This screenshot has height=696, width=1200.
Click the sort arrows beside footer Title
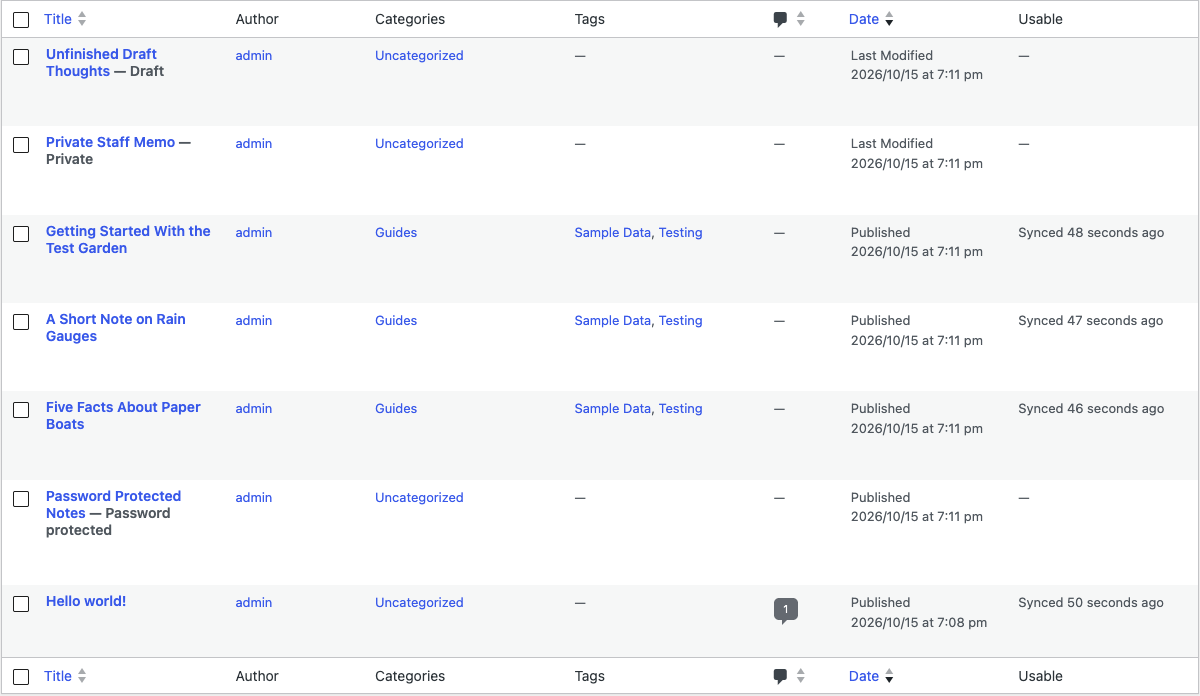pyautogui.click(x=82, y=676)
